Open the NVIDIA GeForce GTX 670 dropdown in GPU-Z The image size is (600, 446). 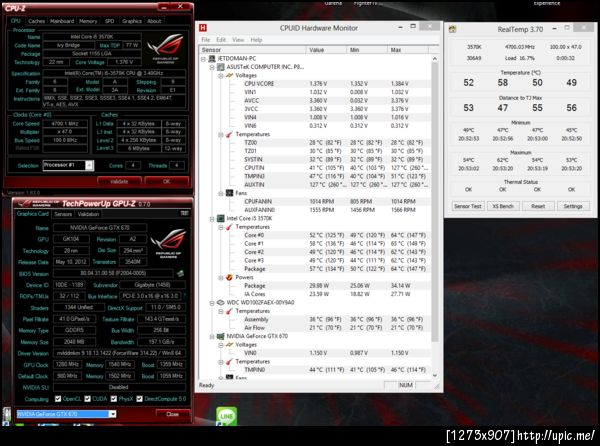click(112, 414)
